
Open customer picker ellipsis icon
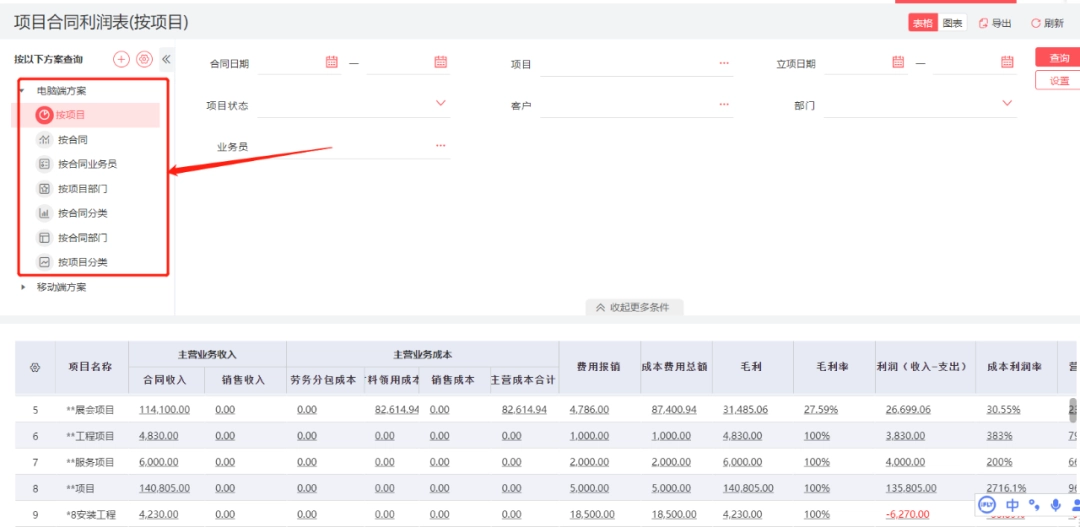tap(724, 104)
